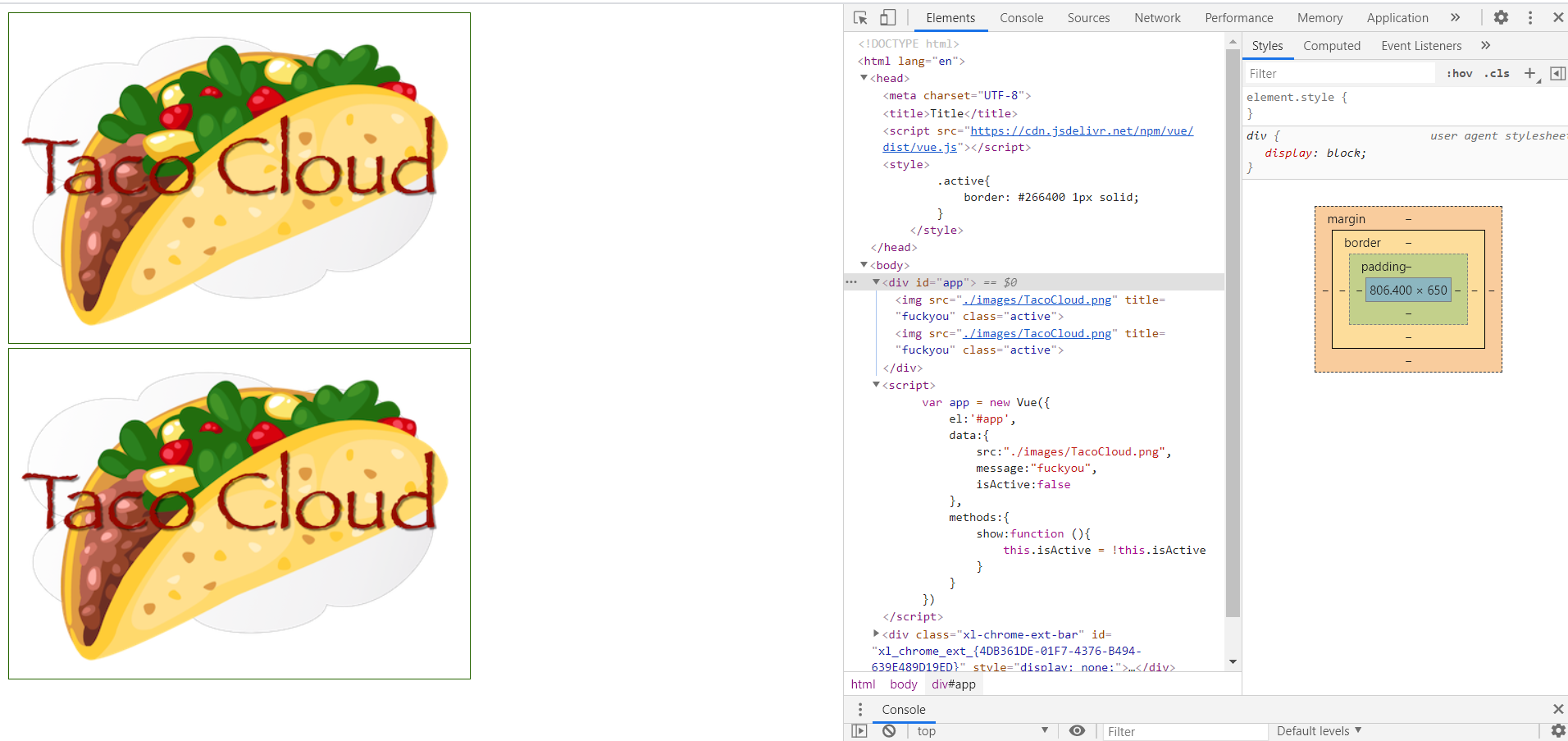The height and width of the screenshot is (741, 1568).
Task: Activate the inspect element picker icon
Action: pyautogui.click(x=860, y=17)
